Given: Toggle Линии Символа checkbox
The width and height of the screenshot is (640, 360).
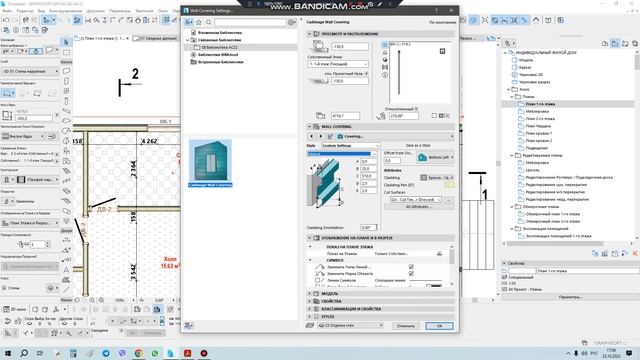Looking at the screenshot, I should tap(318, 280).
